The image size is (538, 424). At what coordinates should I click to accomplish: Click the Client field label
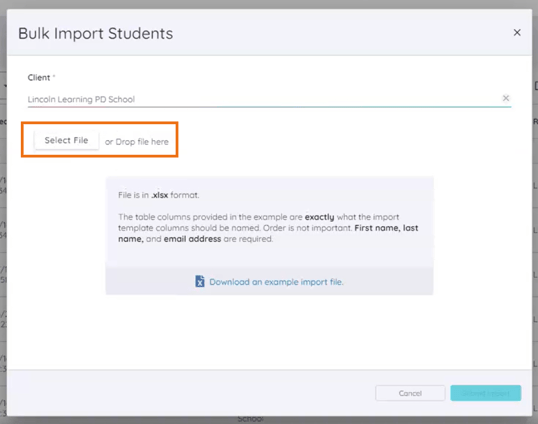point(41,78)
